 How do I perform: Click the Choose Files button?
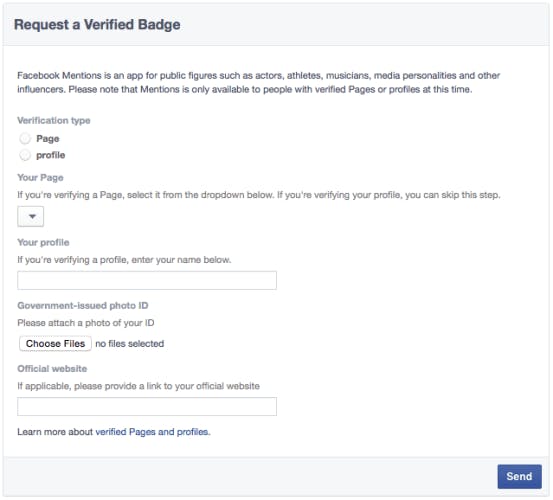[55, 343]
